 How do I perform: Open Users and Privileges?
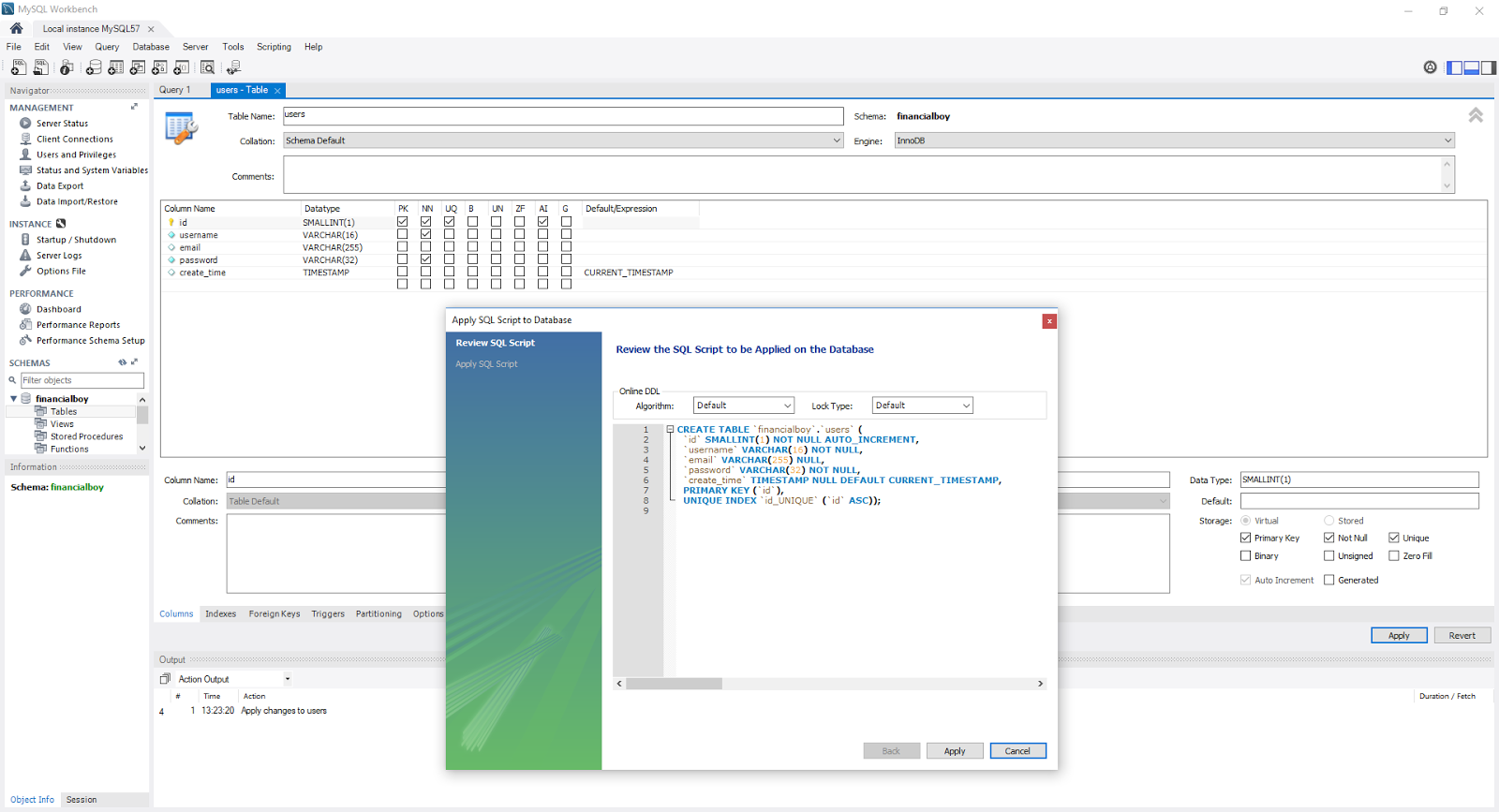point(76,155)
